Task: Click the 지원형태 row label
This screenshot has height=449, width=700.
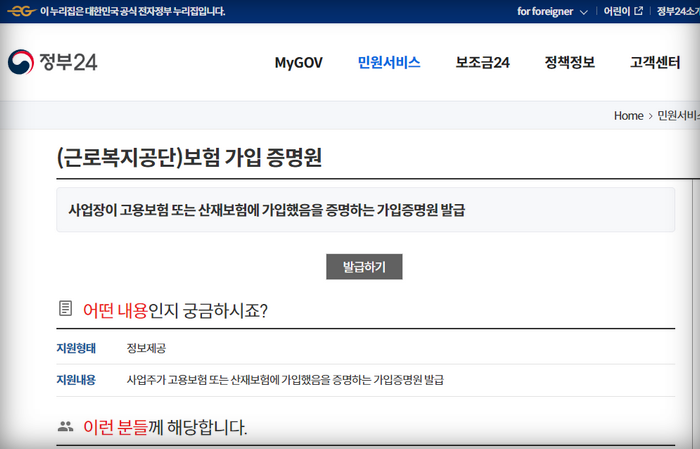Action: [76, 348]
